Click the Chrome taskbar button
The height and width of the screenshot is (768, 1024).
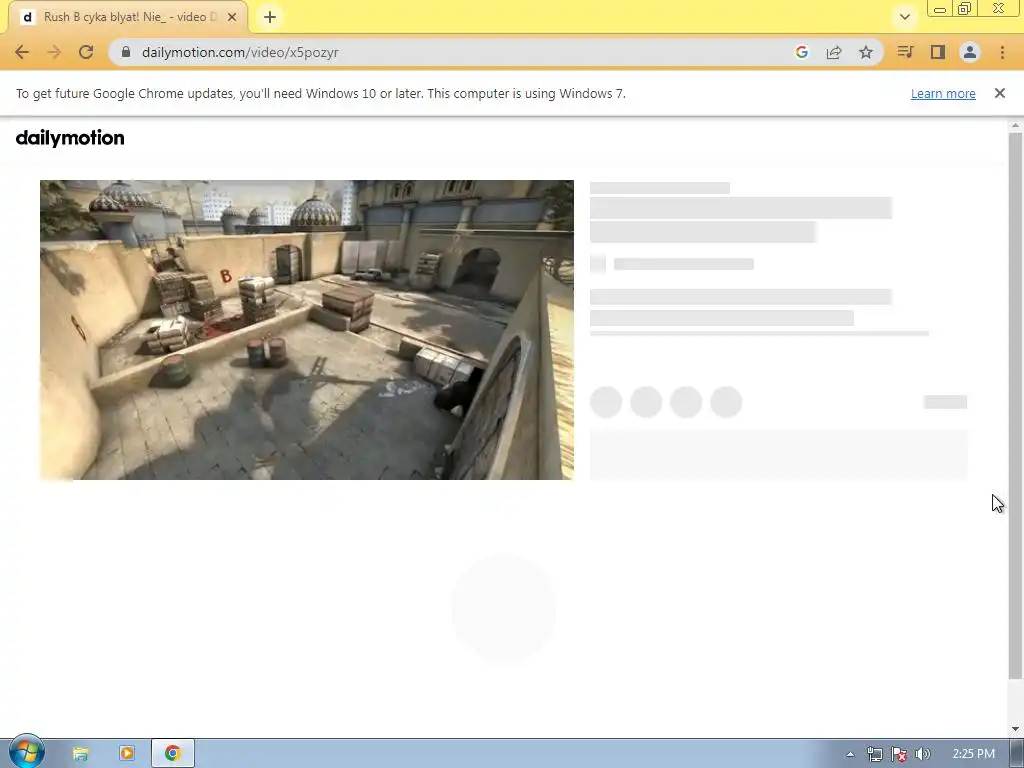click(172, 754)
